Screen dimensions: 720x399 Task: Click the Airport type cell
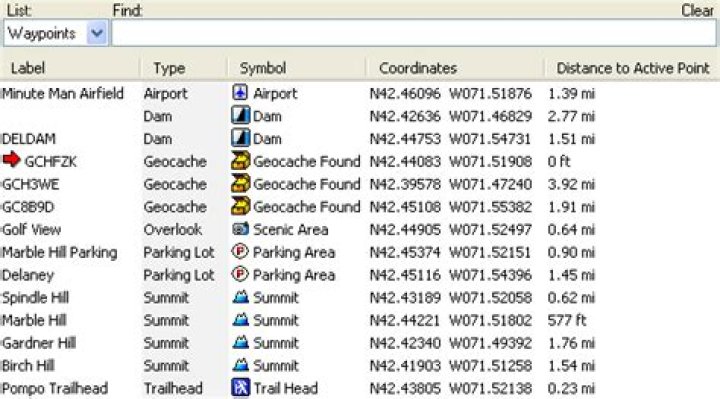165,94
